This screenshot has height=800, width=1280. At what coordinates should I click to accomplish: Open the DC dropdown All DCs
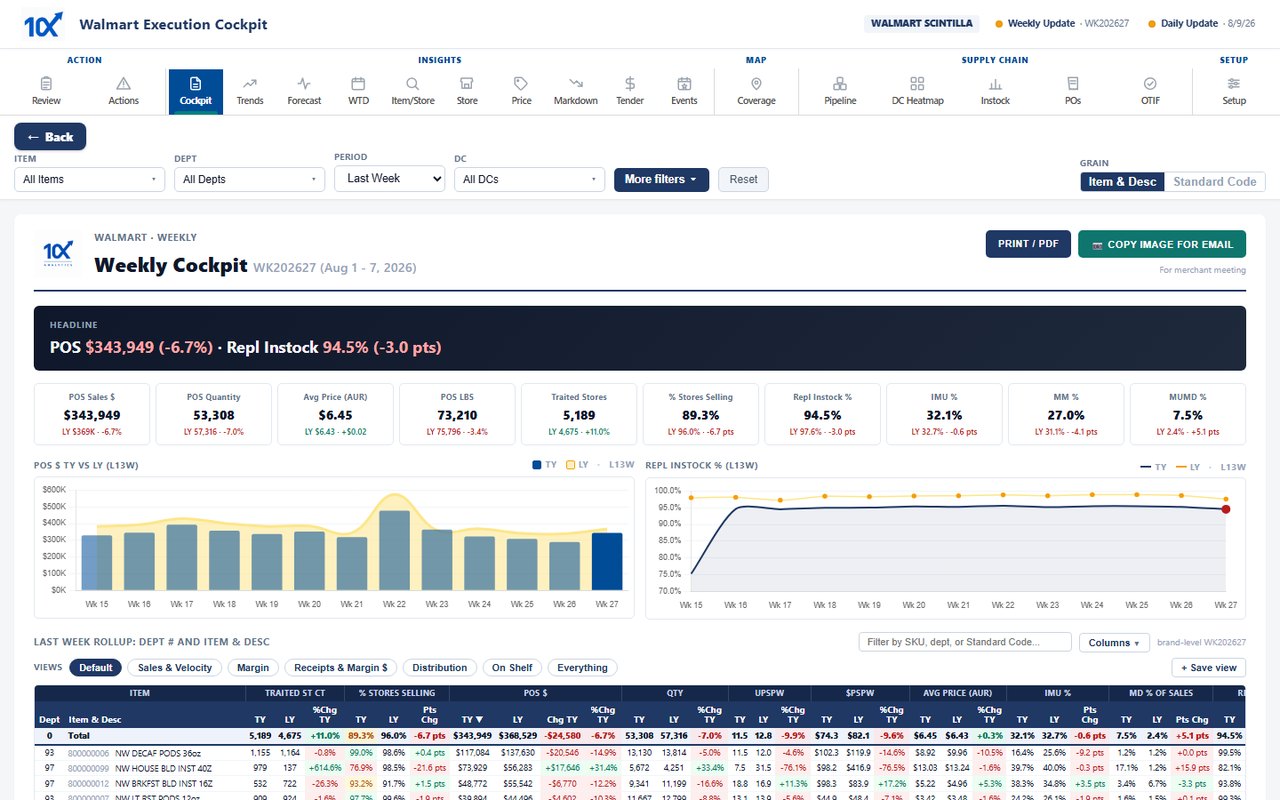[x=529, y=179]
